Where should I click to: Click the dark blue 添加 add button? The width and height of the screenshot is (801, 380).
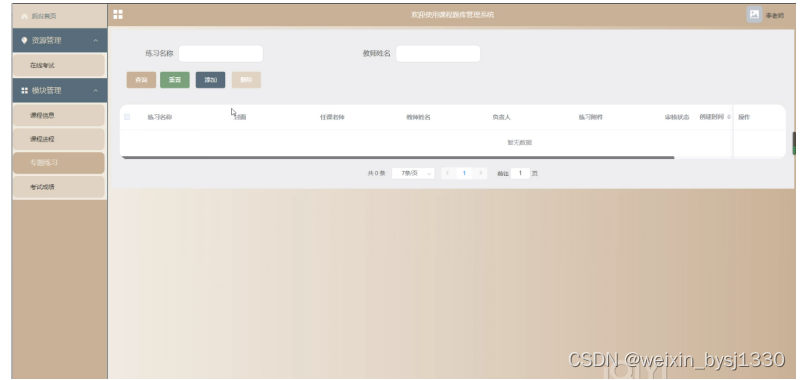[210, 80]
